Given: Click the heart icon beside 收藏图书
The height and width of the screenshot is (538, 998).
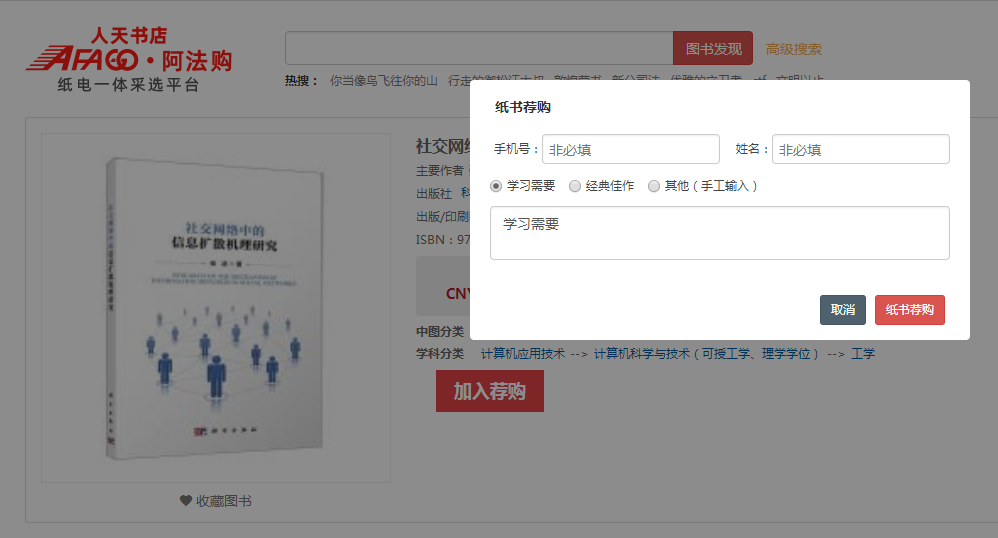Looking at the screenshot, I should click(x=185, y=501).
